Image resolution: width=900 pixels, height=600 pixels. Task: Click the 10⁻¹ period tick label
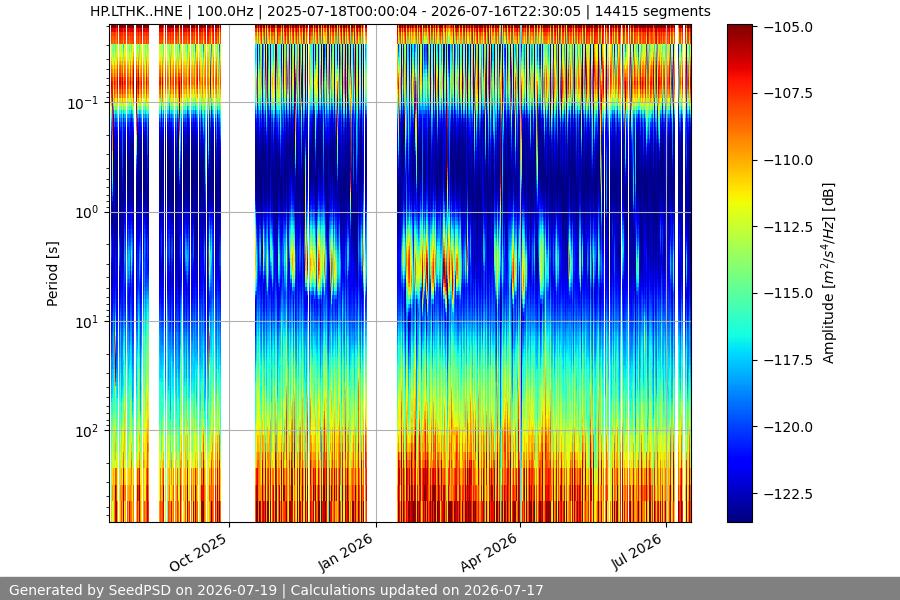click(x=83, y=103)
